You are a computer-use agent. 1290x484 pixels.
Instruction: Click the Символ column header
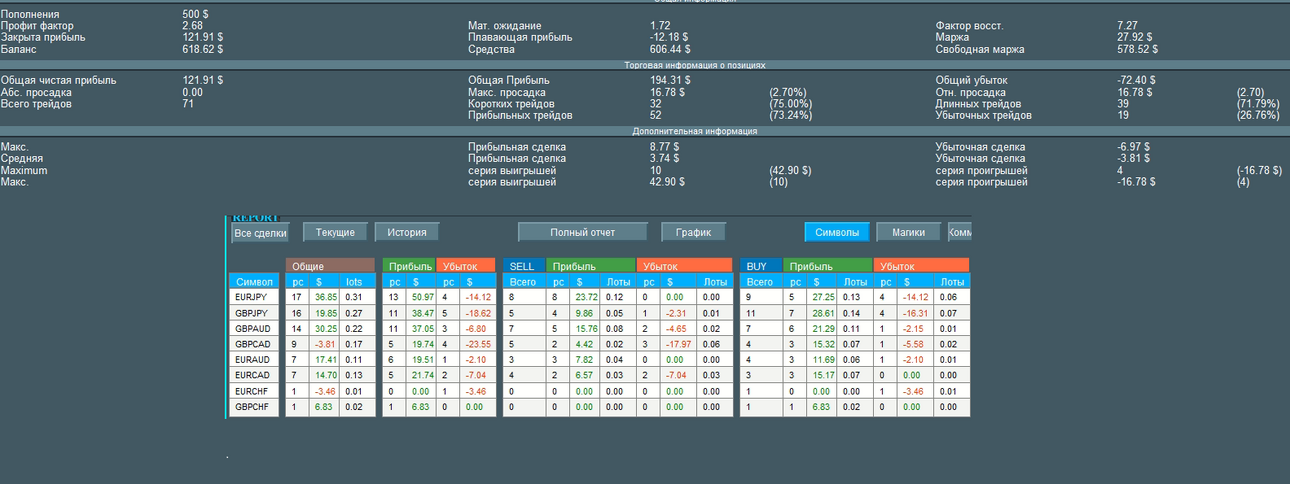pos(255,282)
